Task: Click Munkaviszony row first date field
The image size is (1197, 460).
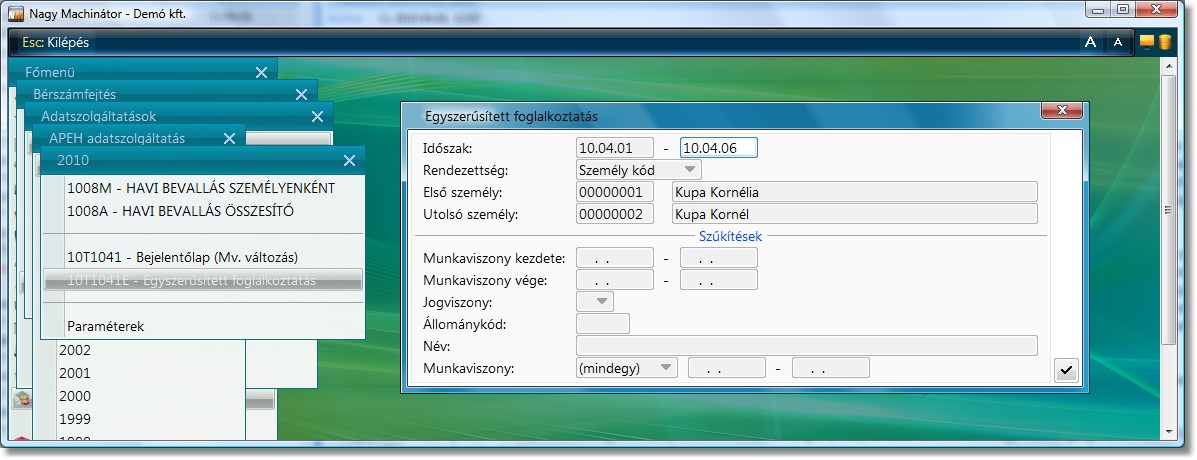Action: pyautogui.click(x=727, y=368)
